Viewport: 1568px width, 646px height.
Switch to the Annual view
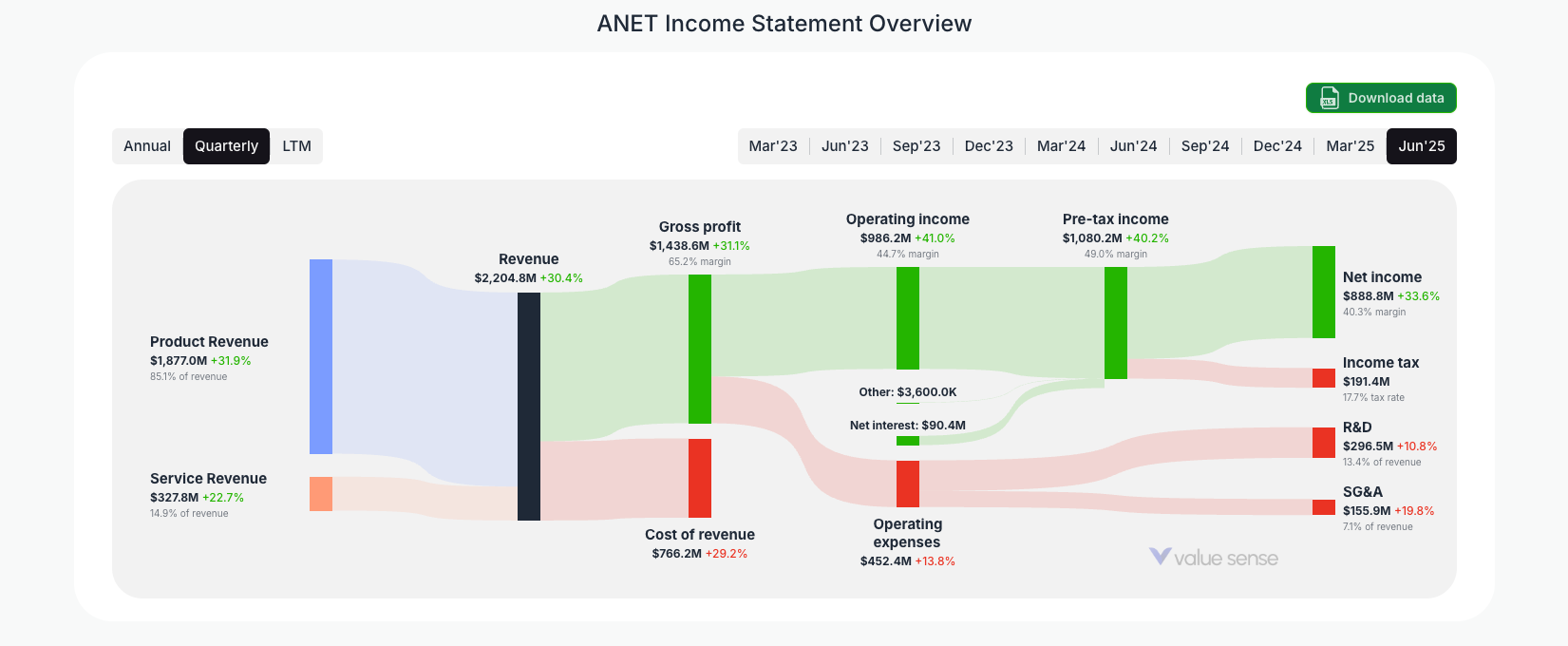[147, 146]
